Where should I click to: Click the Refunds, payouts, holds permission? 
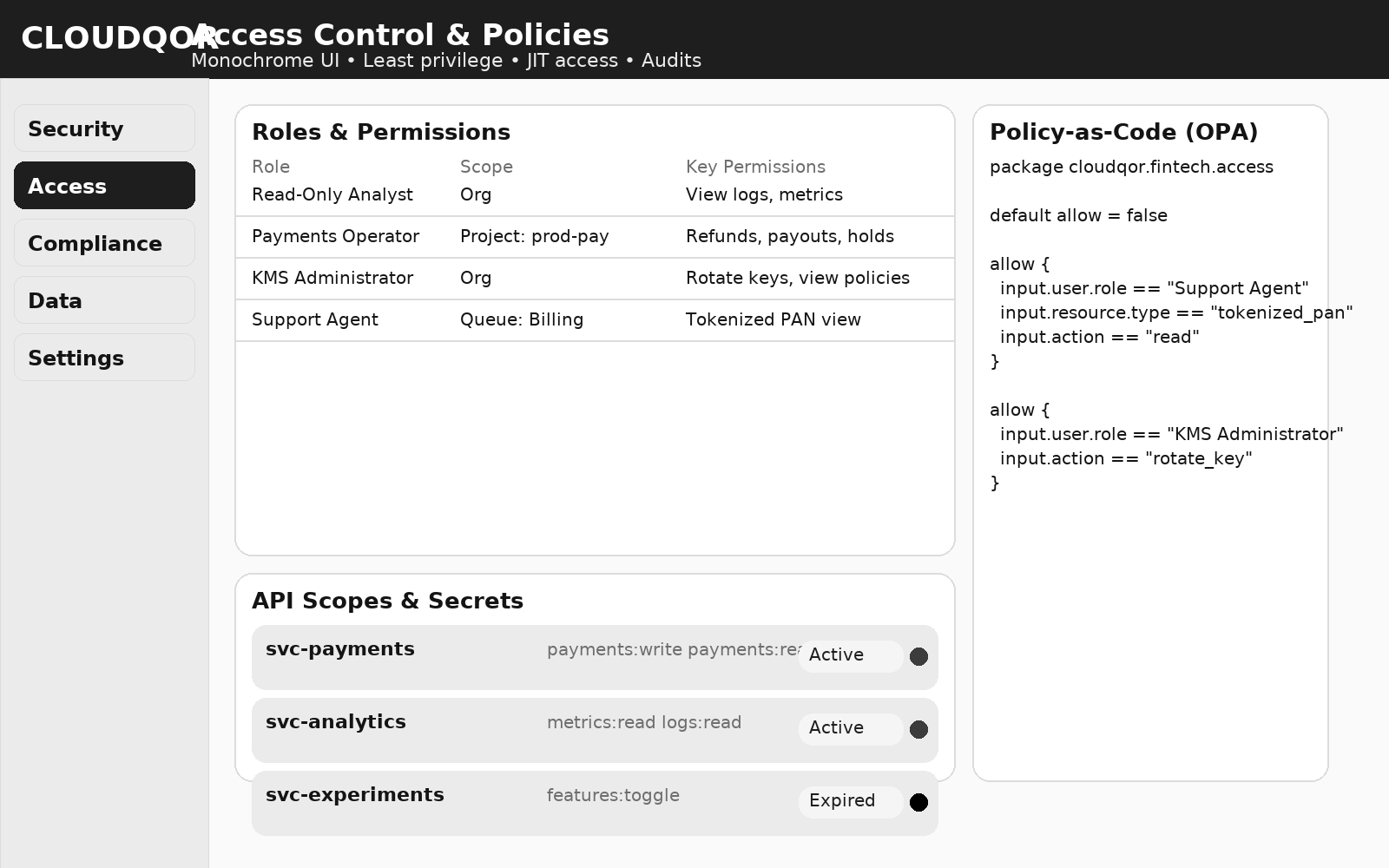[x=790, y=236]
